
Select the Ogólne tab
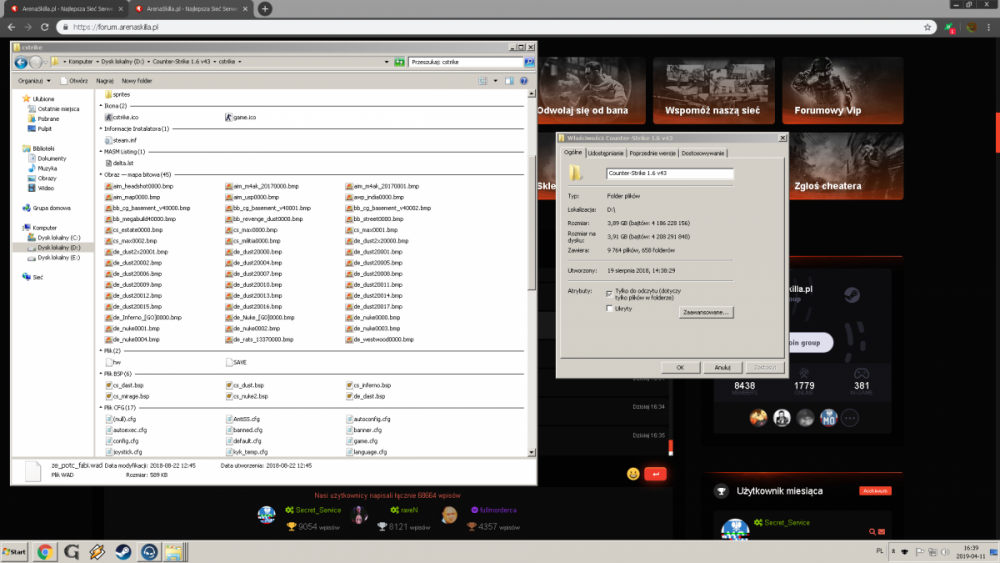point(573,153)
